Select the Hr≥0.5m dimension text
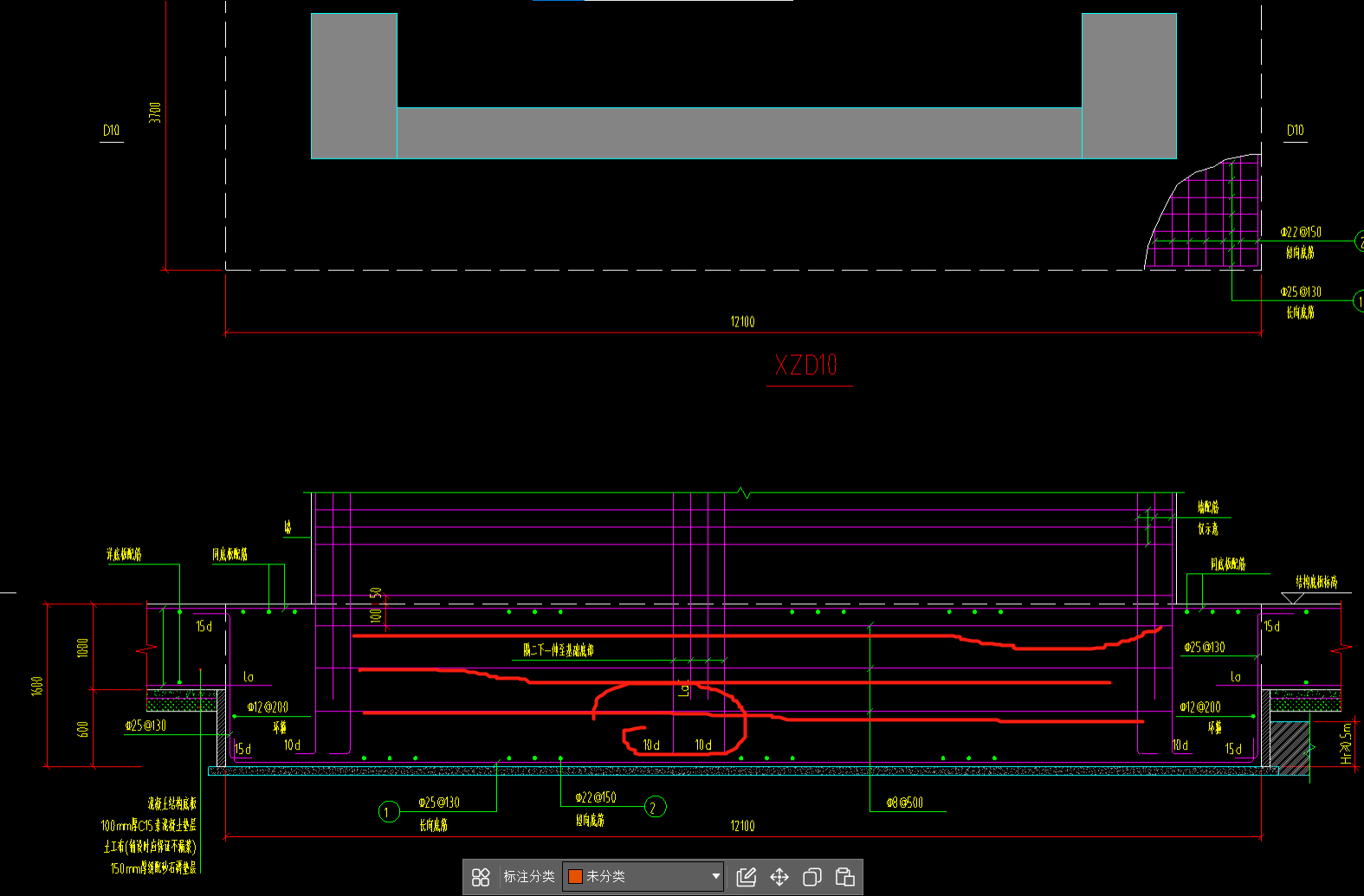The image size is (1364, 896). (1346, 744)
